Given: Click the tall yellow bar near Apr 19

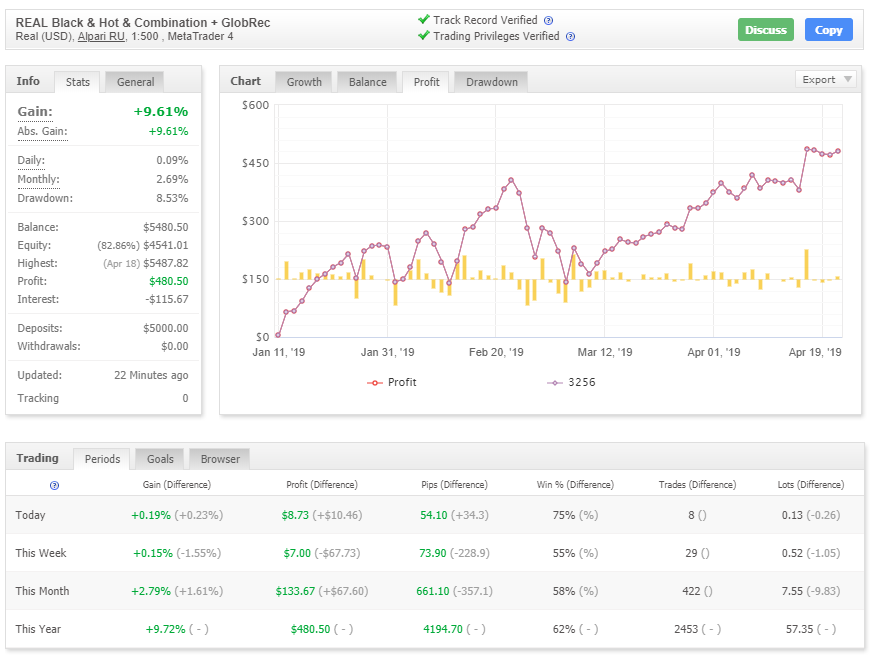Looking at the screenshot, I should 806,264.
